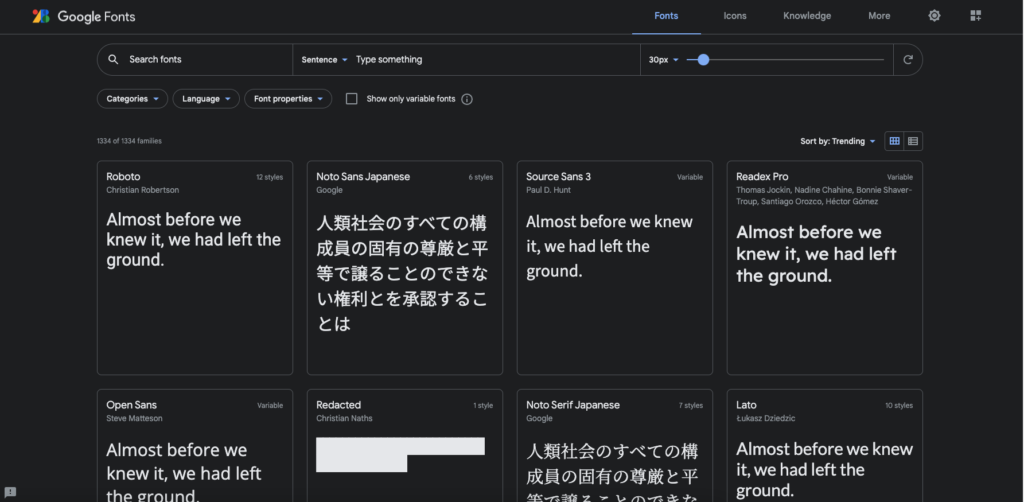Viewport: 1024px width, 502px height.
Task: Open the Sentence preview type dropdown
Action: pos(325,59)
